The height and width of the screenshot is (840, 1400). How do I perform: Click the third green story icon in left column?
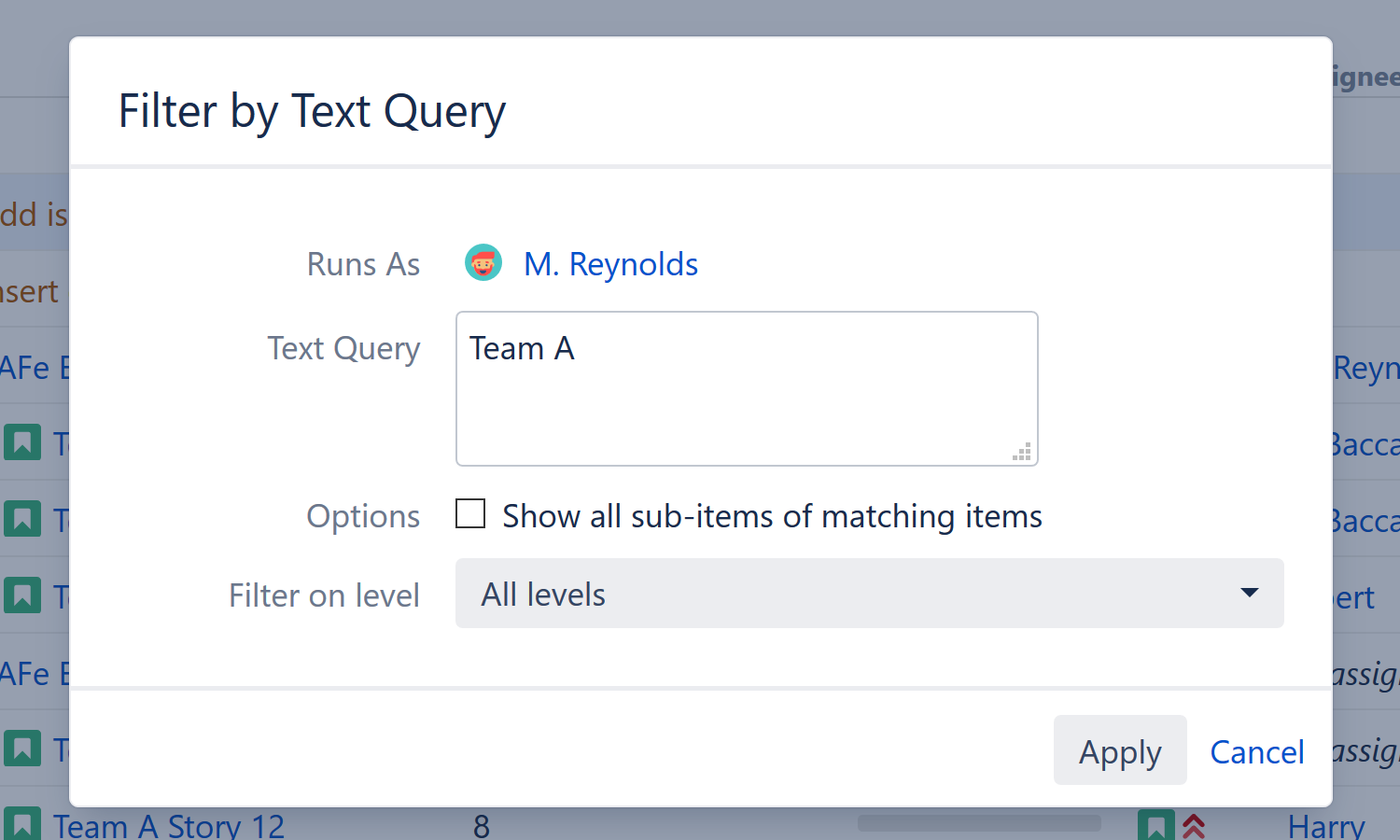pos(21,595)
